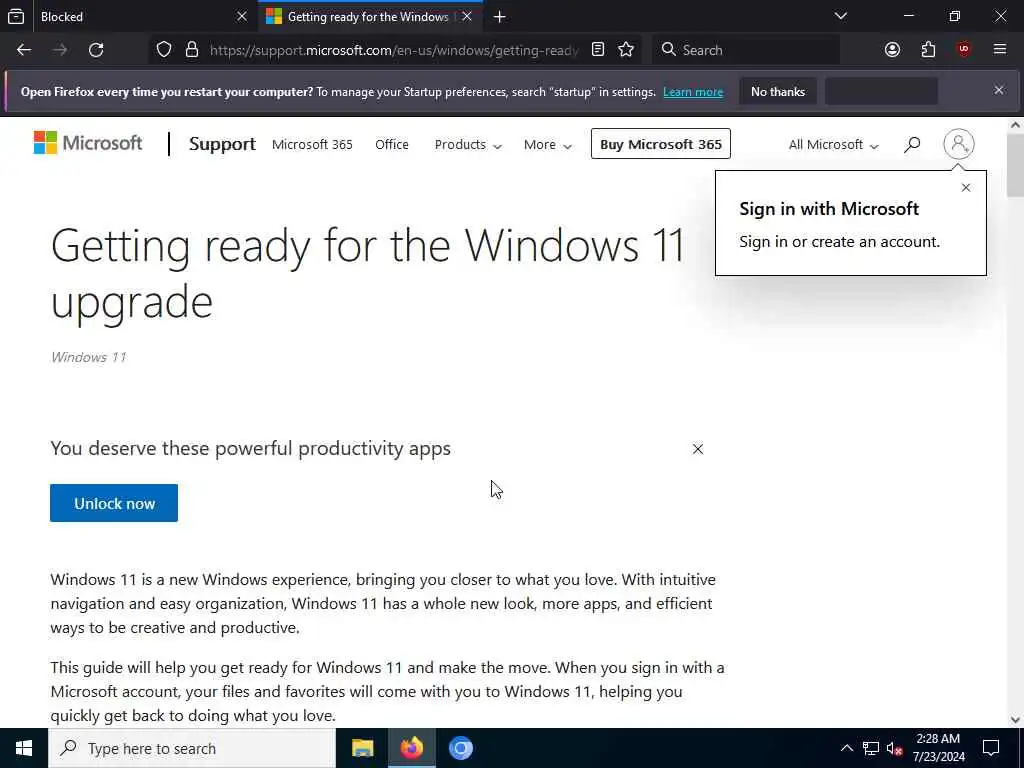Screen dimensions: 1024x768
Task: Open the Firefox hamburger application menu
Action: coord(1000,50)
